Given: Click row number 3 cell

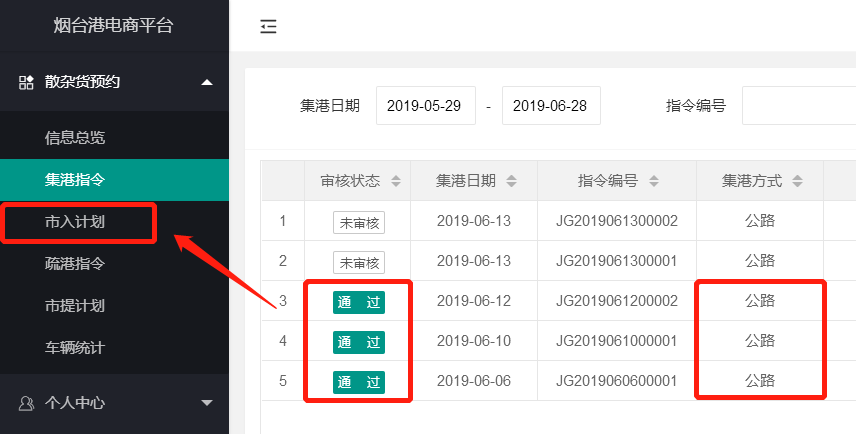Looking at the screenshot, I should click(x=283, y=300).
